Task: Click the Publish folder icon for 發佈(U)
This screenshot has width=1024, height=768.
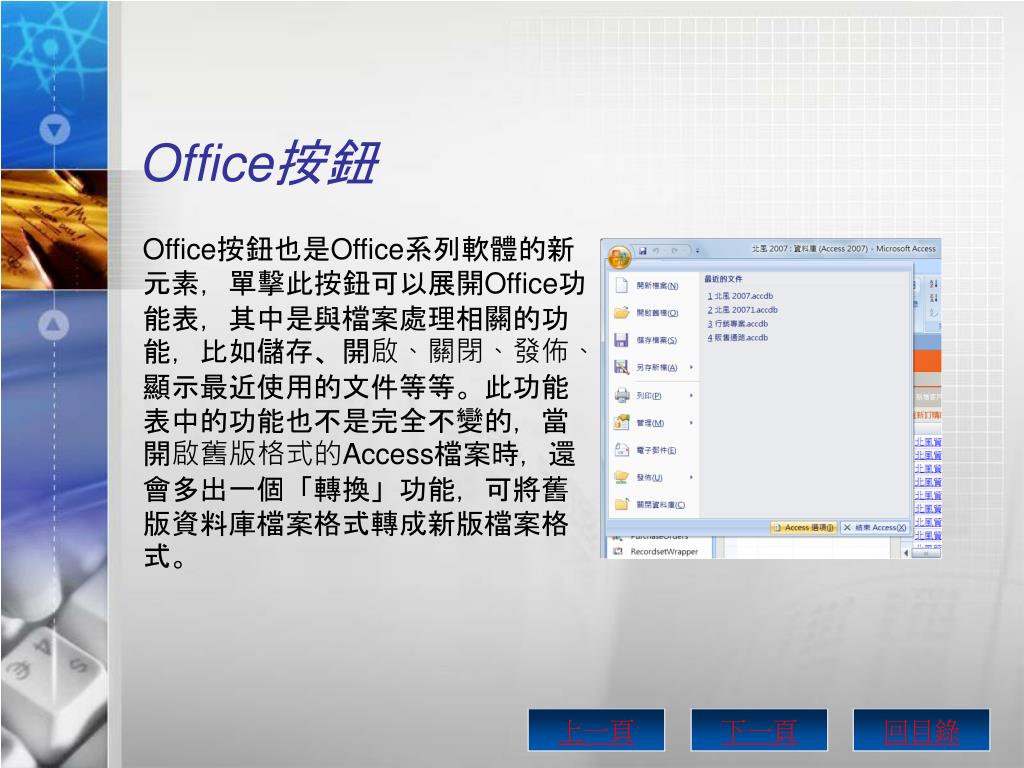Action: pos(622,477)
